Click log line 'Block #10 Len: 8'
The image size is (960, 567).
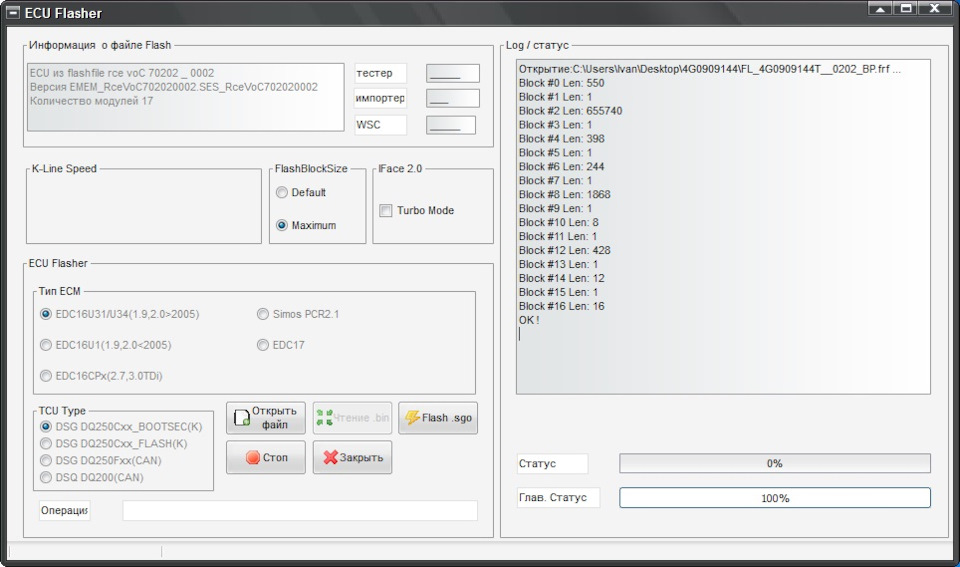[558, 222]
